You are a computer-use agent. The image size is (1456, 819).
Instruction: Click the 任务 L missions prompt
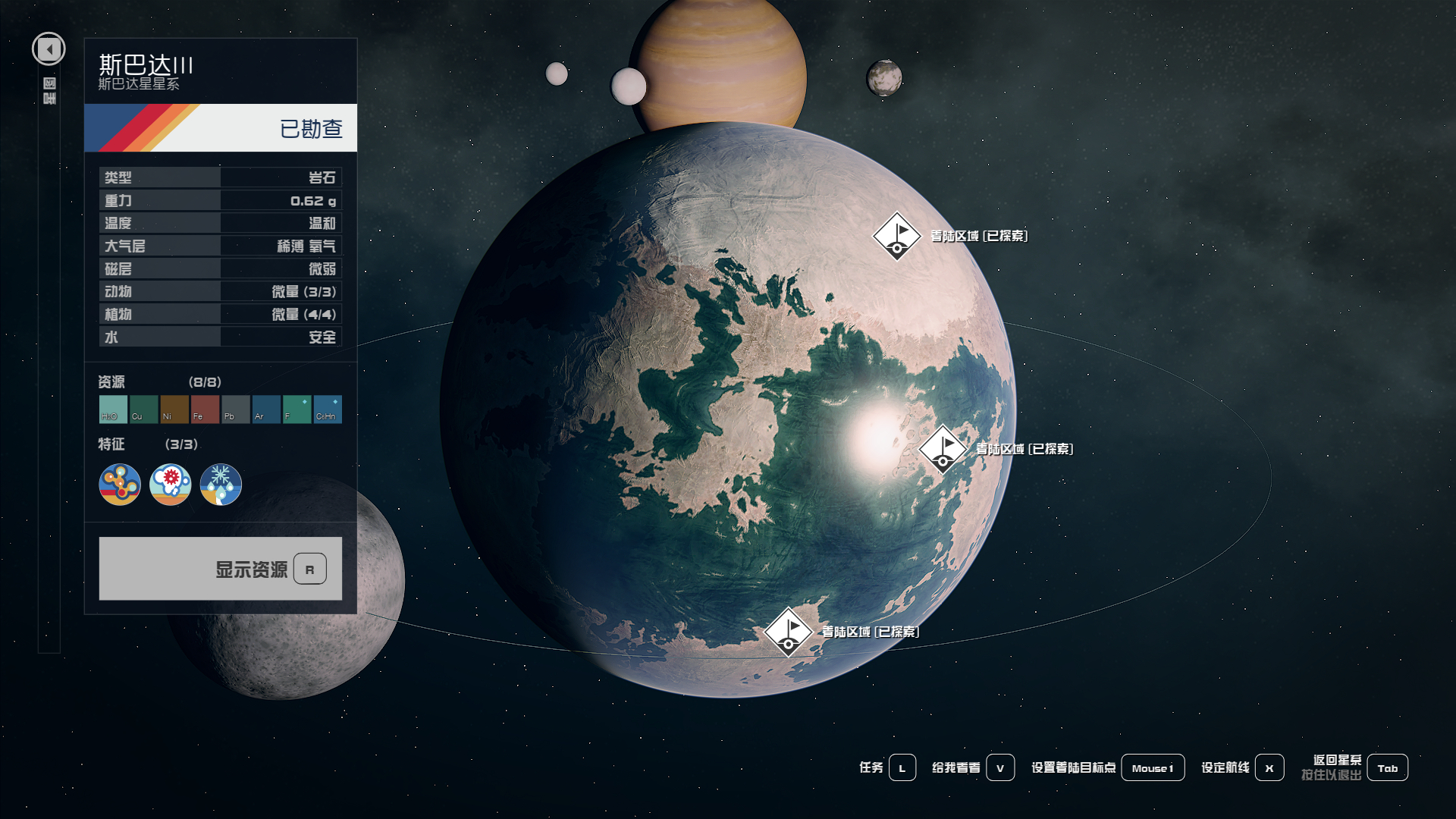click(x=887, y=767)
